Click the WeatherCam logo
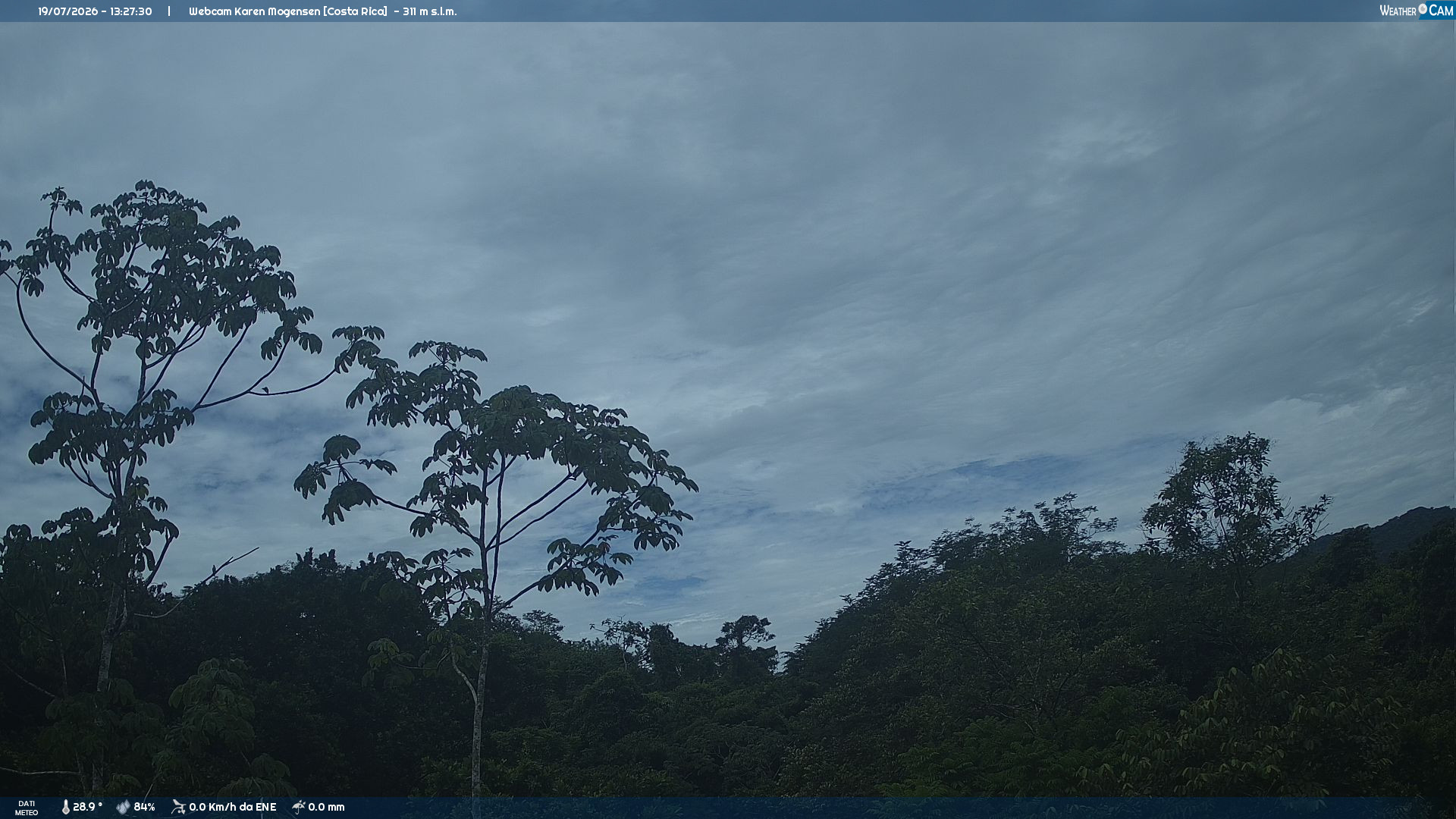 tap(1416, 11)
